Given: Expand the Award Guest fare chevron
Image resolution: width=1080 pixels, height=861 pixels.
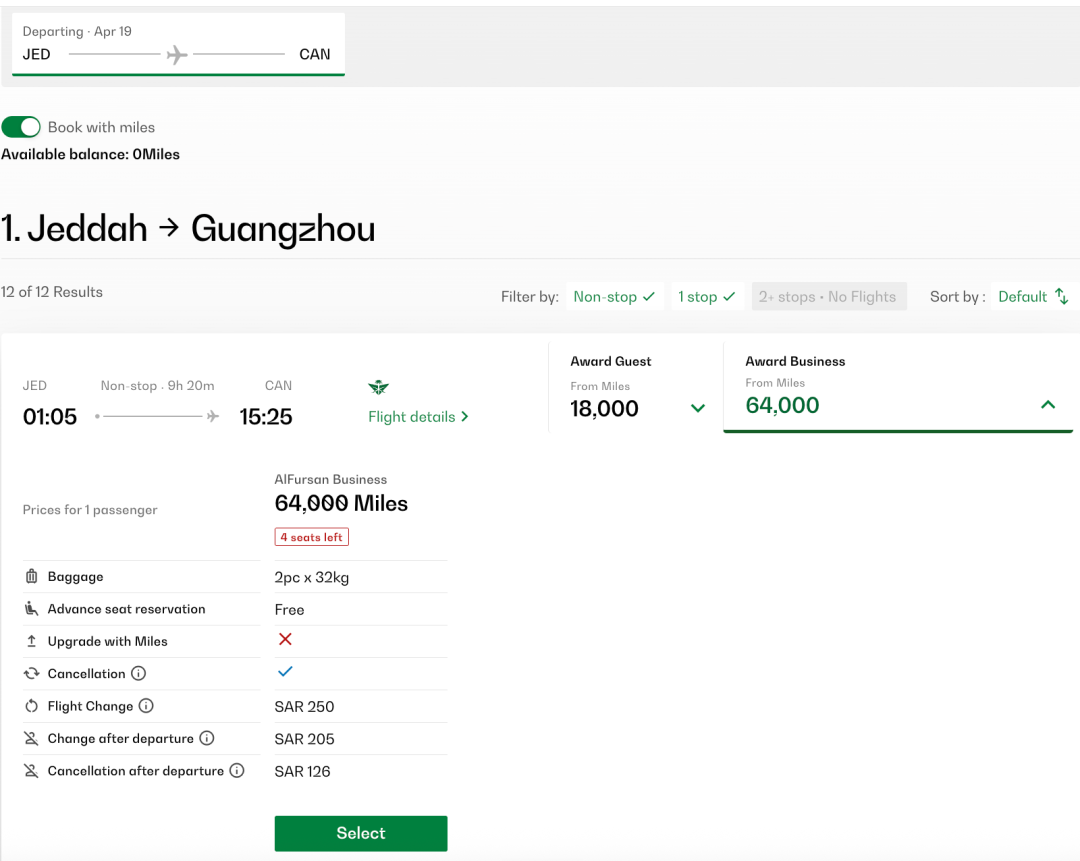Looking at the screenshot, I should click(x=698, y=408).
